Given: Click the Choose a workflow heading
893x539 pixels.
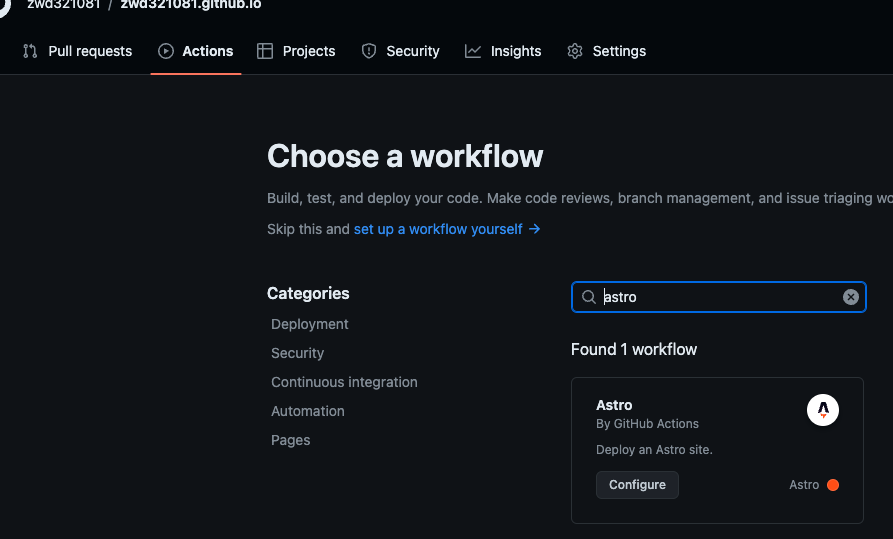Looking at the screenshot, I should tap(405, 156).
